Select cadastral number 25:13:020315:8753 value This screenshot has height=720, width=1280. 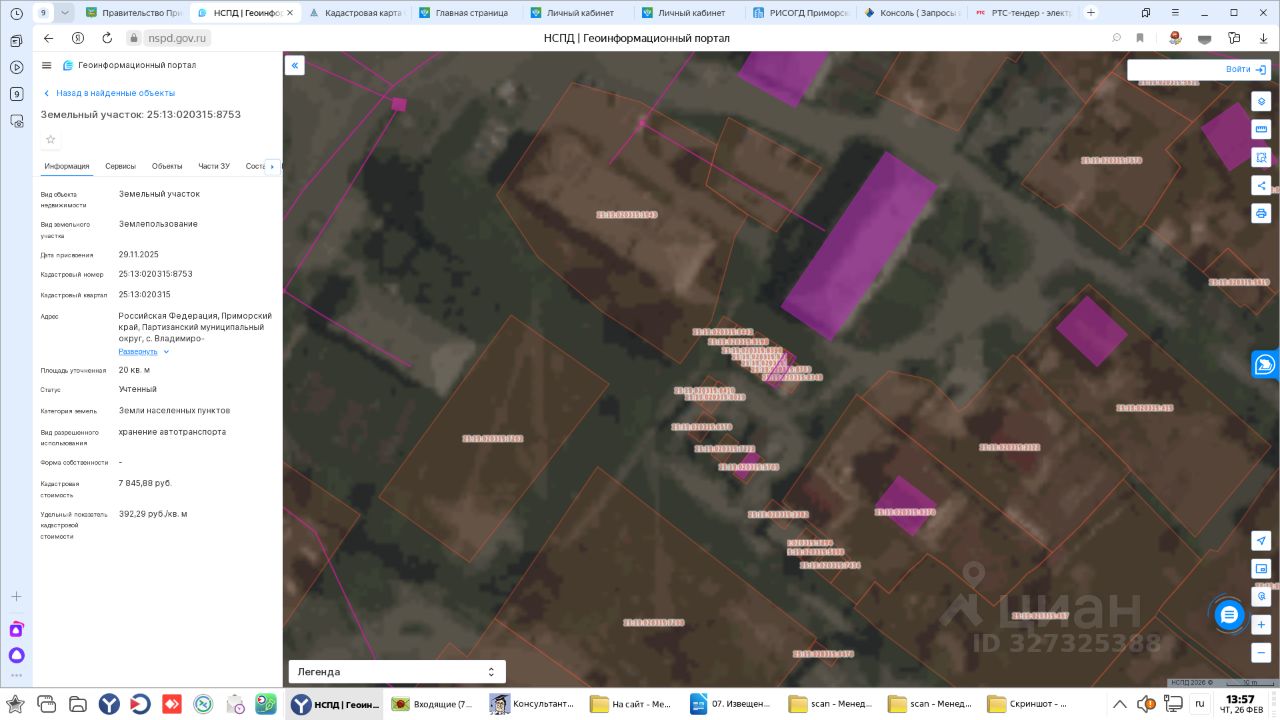pyautogui.click(x=156, y=274)
